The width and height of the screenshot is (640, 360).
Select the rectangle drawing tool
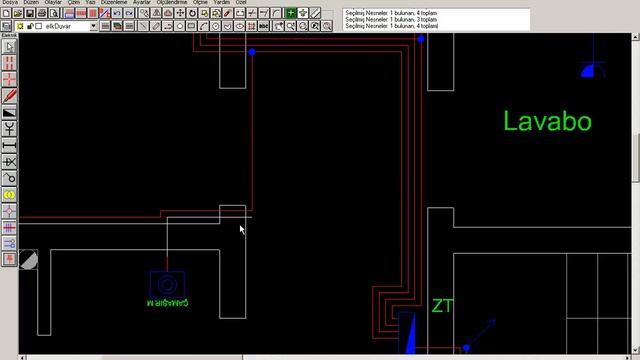[x=191, y=26]
